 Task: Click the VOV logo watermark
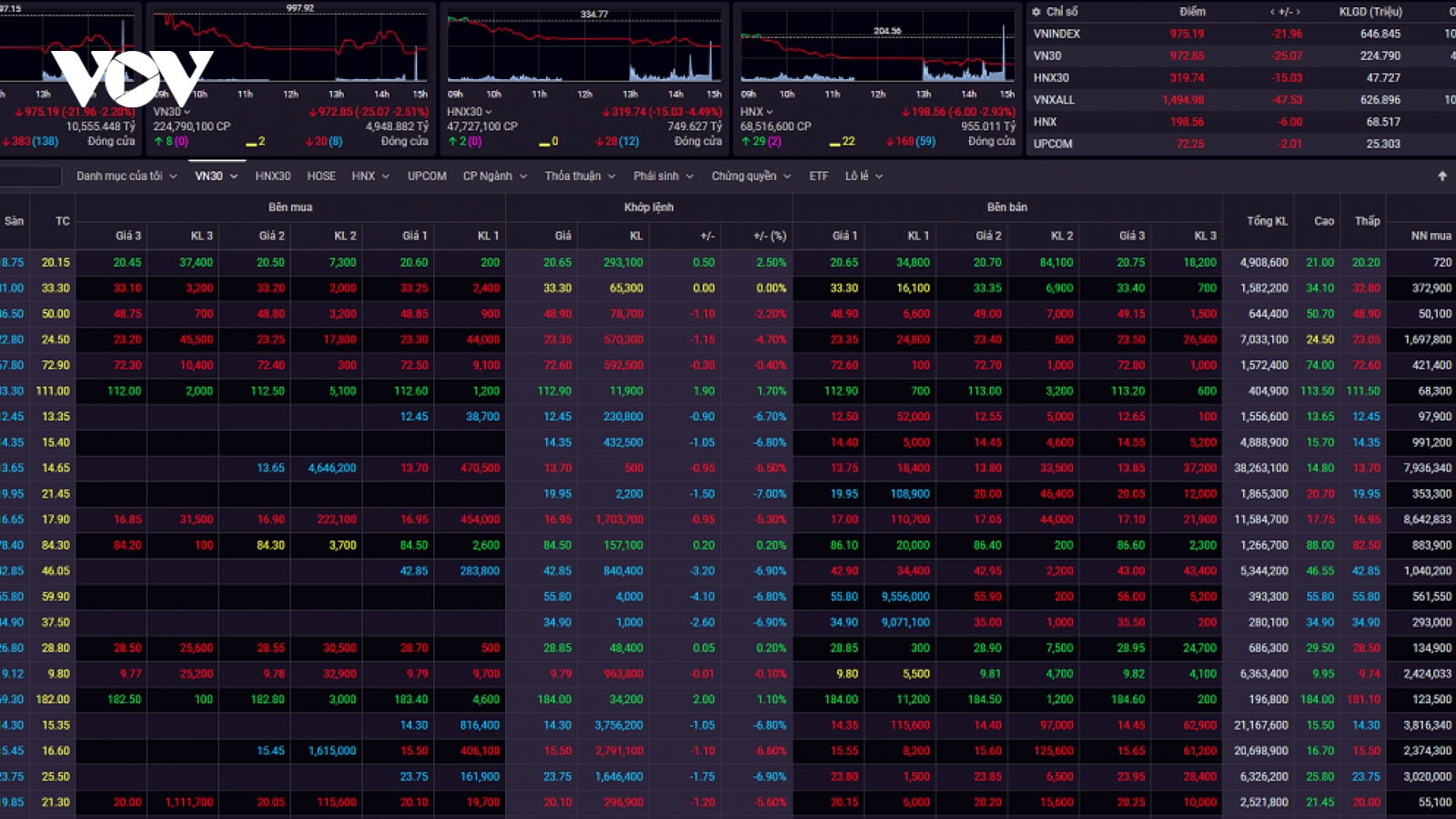point(132,76)
